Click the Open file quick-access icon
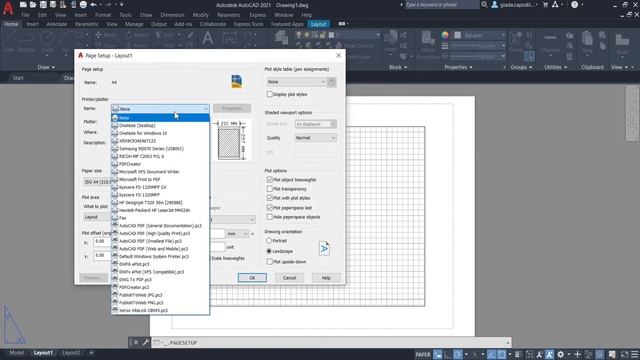Image resolution: width=640 pixels, height=360 pixels. (x=33, y=5)
